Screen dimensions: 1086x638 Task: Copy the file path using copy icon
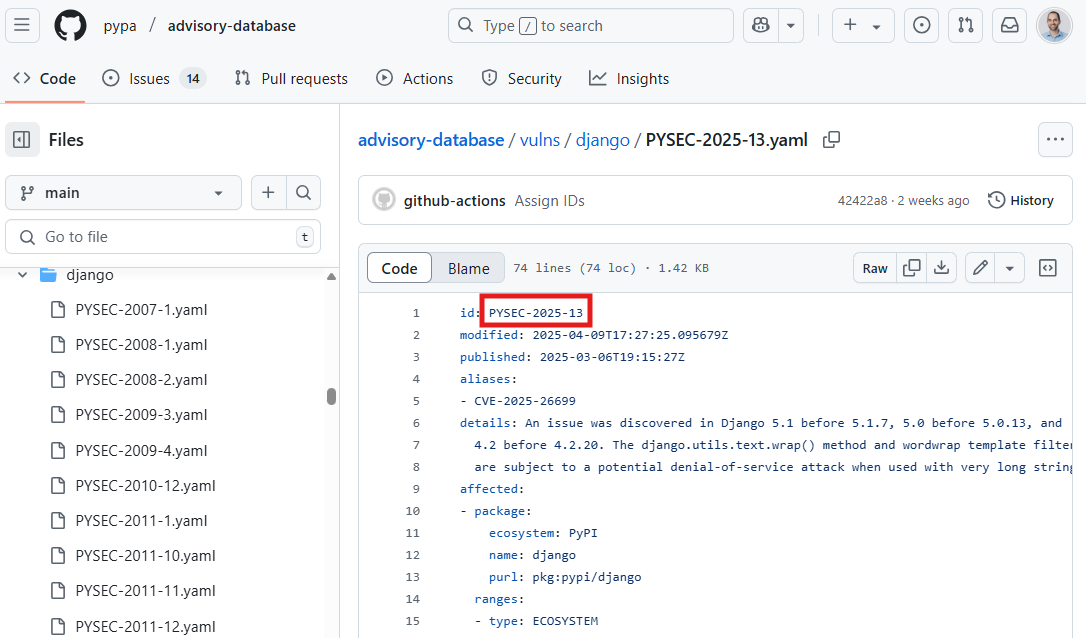click(831, 140)
